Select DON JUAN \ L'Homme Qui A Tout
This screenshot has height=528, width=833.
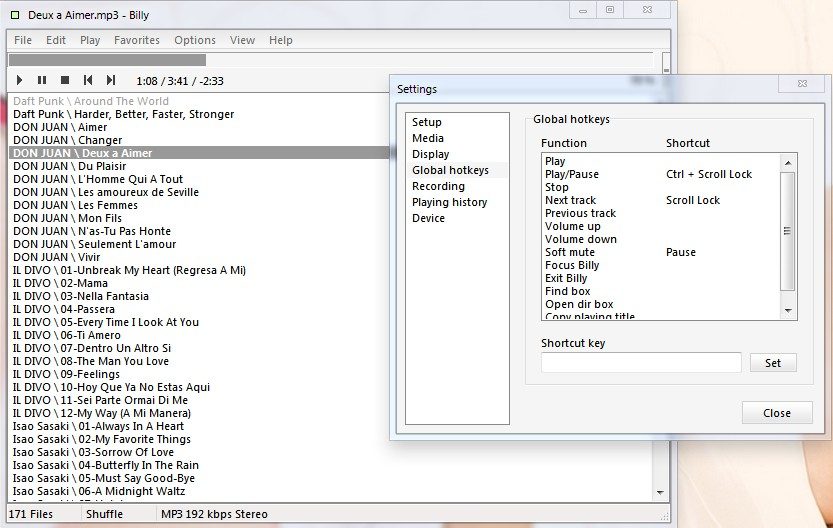pos(98,179)
